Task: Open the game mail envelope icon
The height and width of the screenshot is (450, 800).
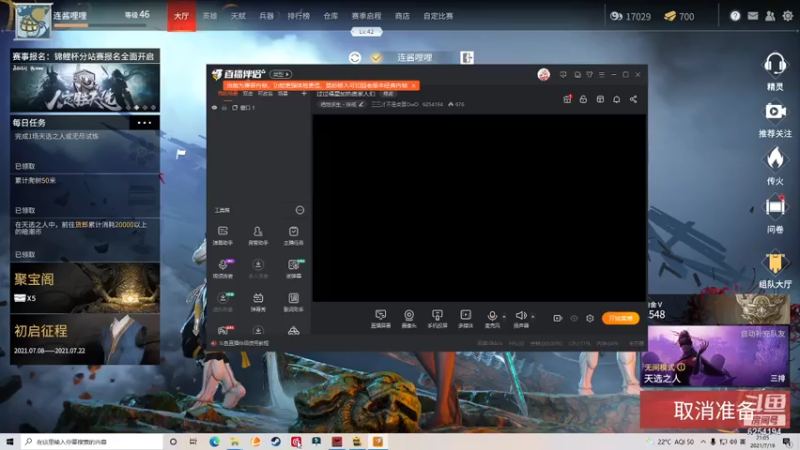Action: click(x=753, y=16)
